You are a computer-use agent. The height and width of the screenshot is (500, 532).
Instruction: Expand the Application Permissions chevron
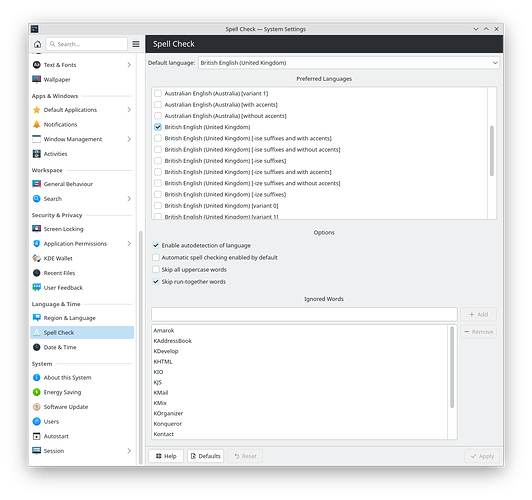point(129,244)
